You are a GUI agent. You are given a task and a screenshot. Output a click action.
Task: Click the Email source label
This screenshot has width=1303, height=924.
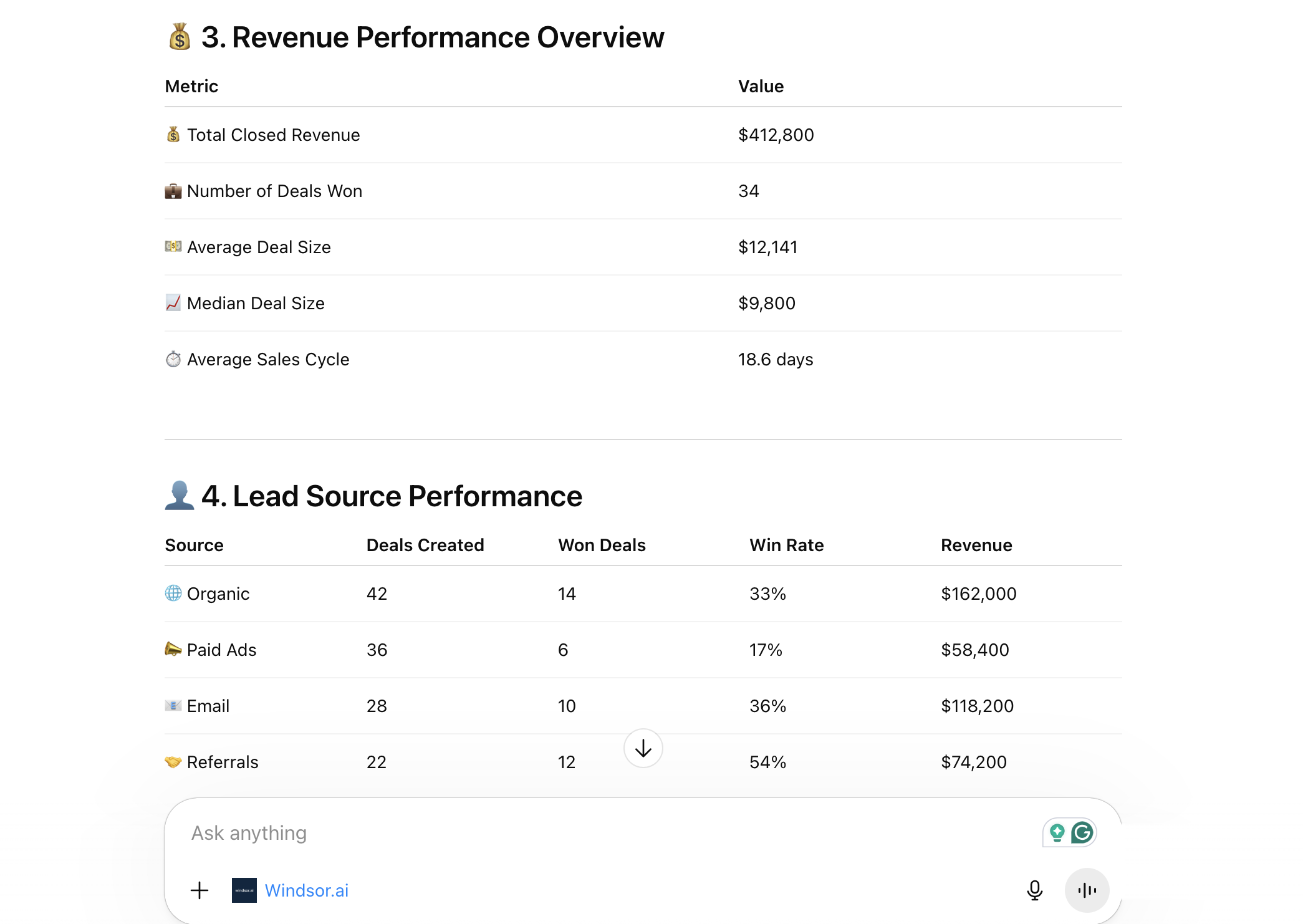[208, 706]
